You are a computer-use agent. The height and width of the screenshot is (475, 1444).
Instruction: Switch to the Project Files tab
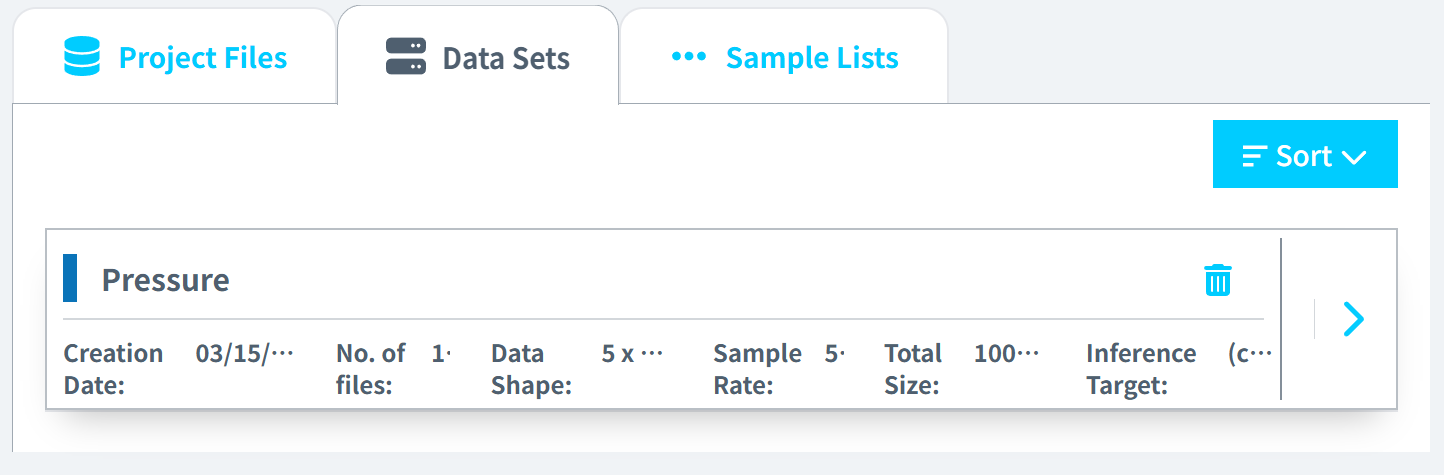pyautogui.click(x=202, y=58)
